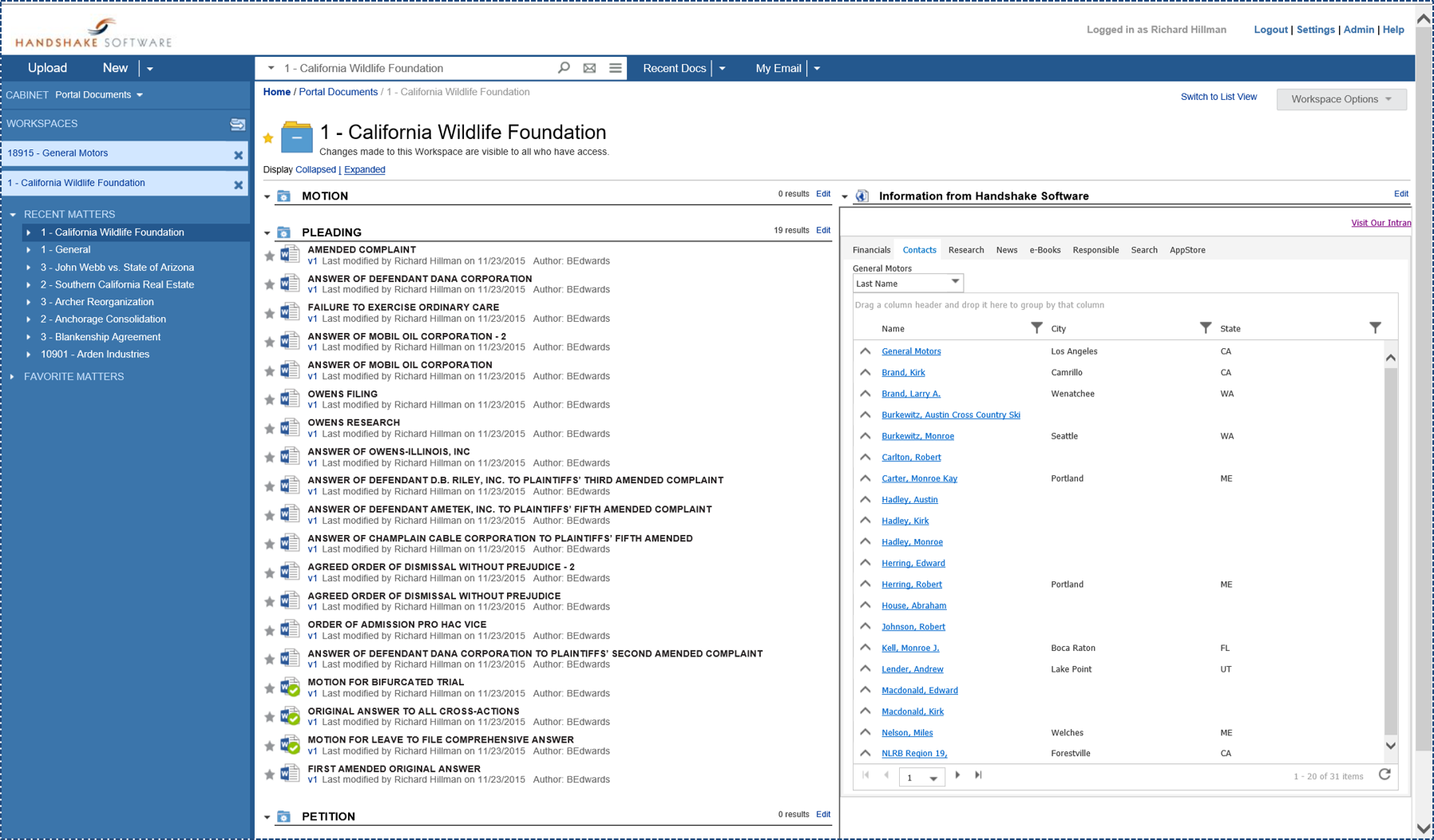Click the Expanded display link
The width and height of the screenshot is (1434, 840).
point(364,169)
